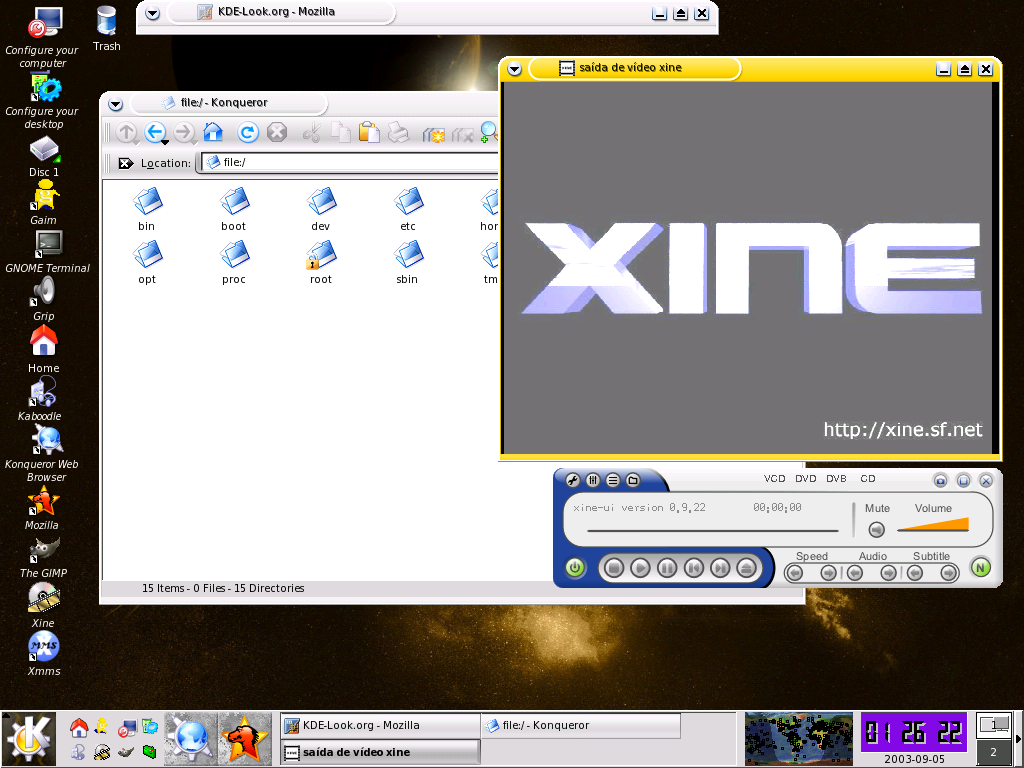
Task: Click the xine setup wrench icon
Action: 573,481
